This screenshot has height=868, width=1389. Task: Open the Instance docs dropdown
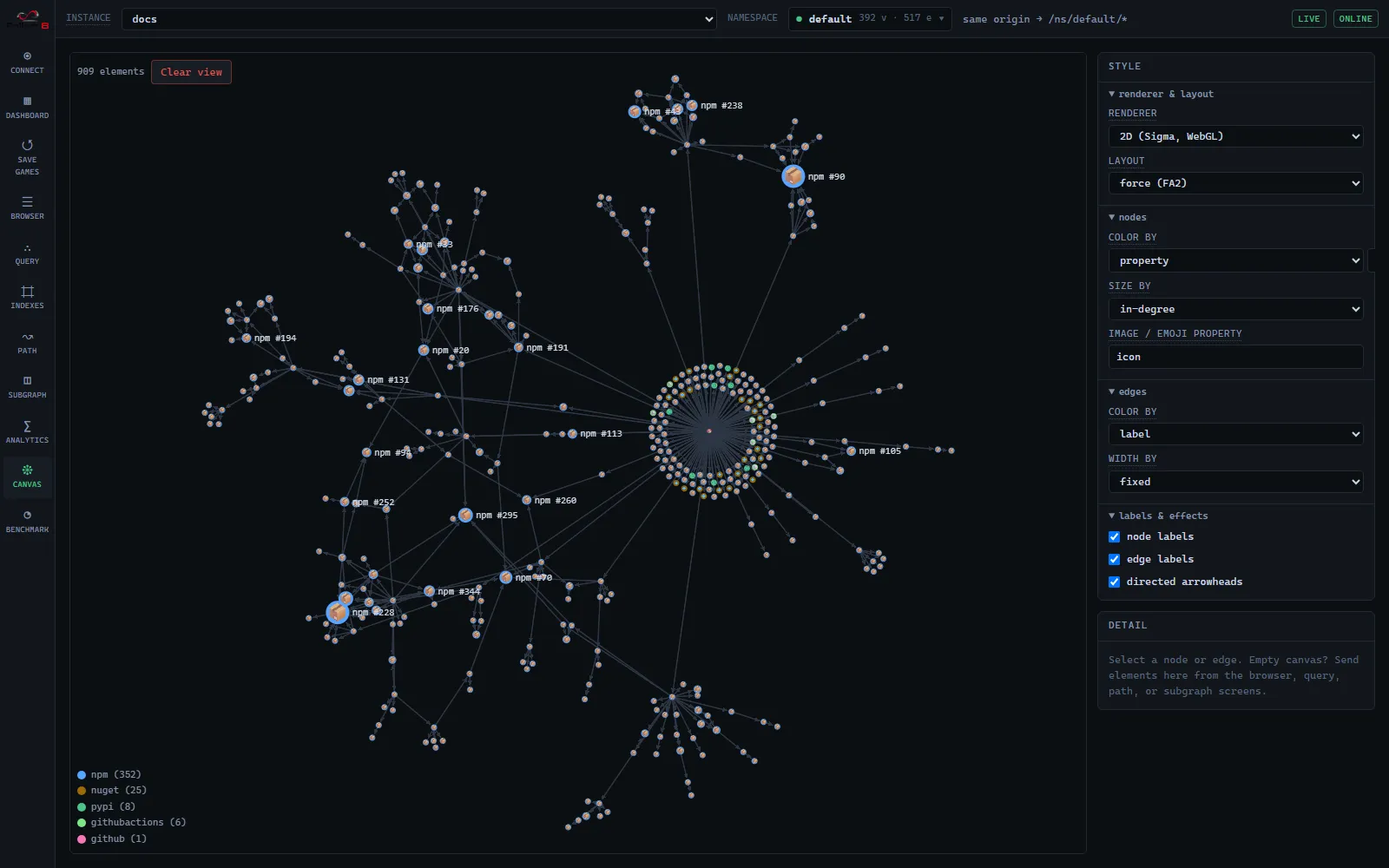[418, 19]
